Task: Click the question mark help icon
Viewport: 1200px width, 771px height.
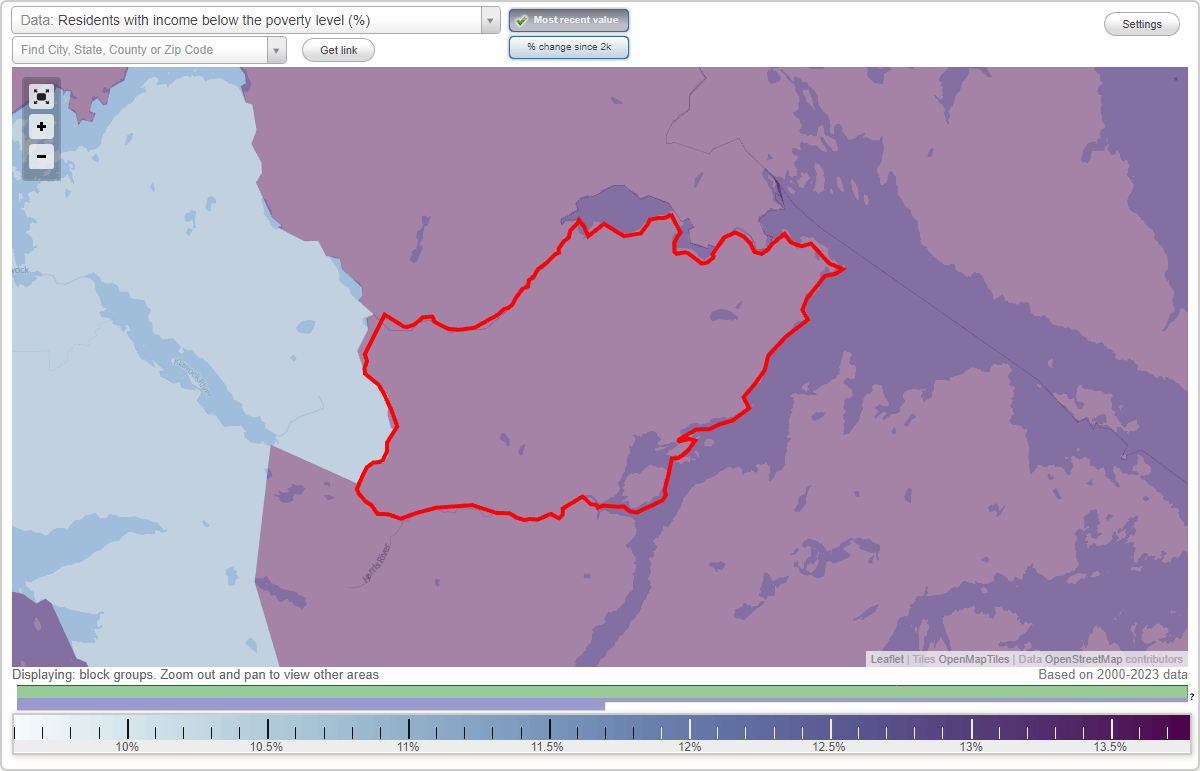Action: 1192,696
